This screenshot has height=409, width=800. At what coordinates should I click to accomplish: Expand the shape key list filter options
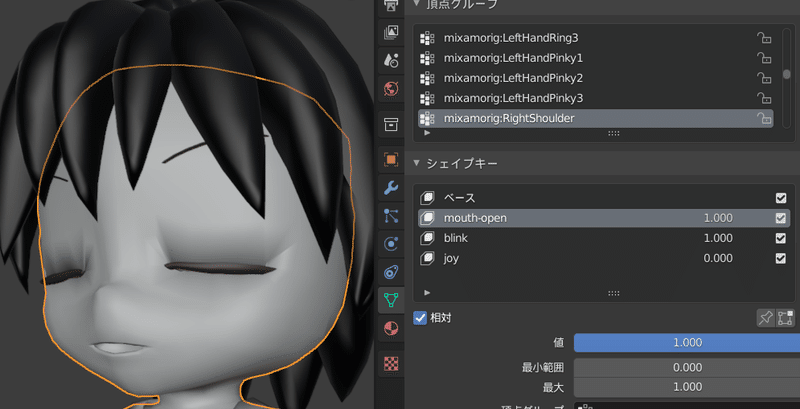click(x=428, y=293)
